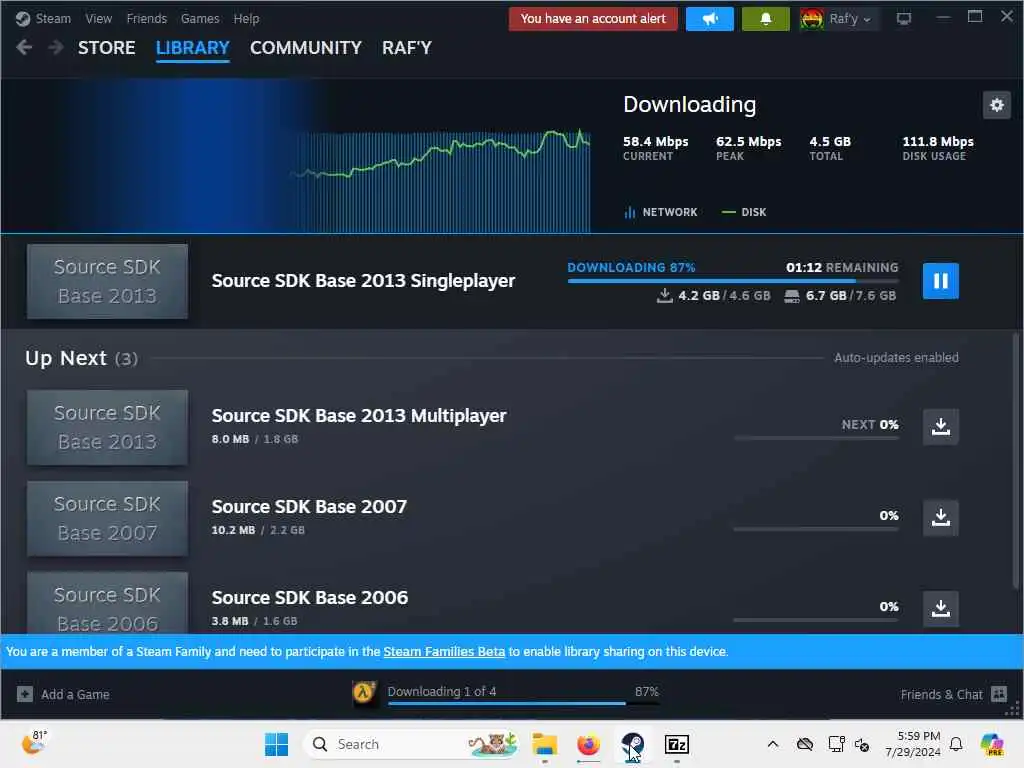Click the downloads list vertical scrollbar
1024x768 pixels.
pyautogui.click(x=1016, y=460)
